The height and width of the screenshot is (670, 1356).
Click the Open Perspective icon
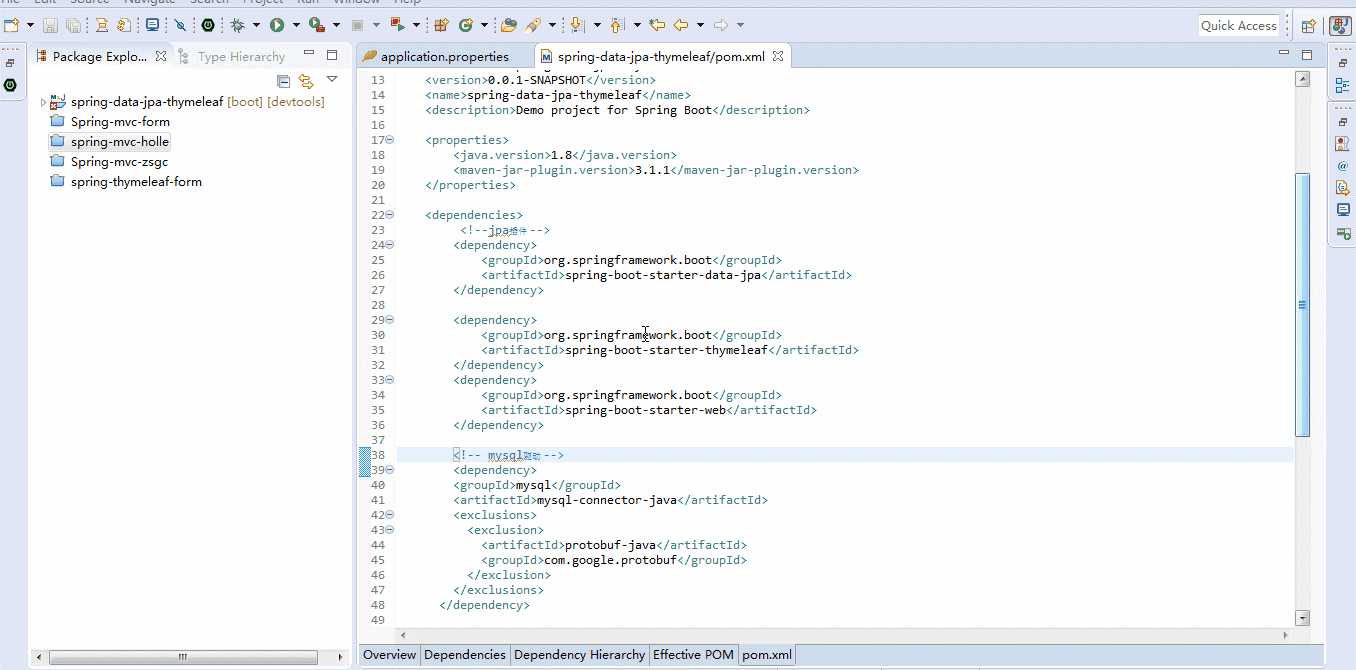coord(1308,26)
